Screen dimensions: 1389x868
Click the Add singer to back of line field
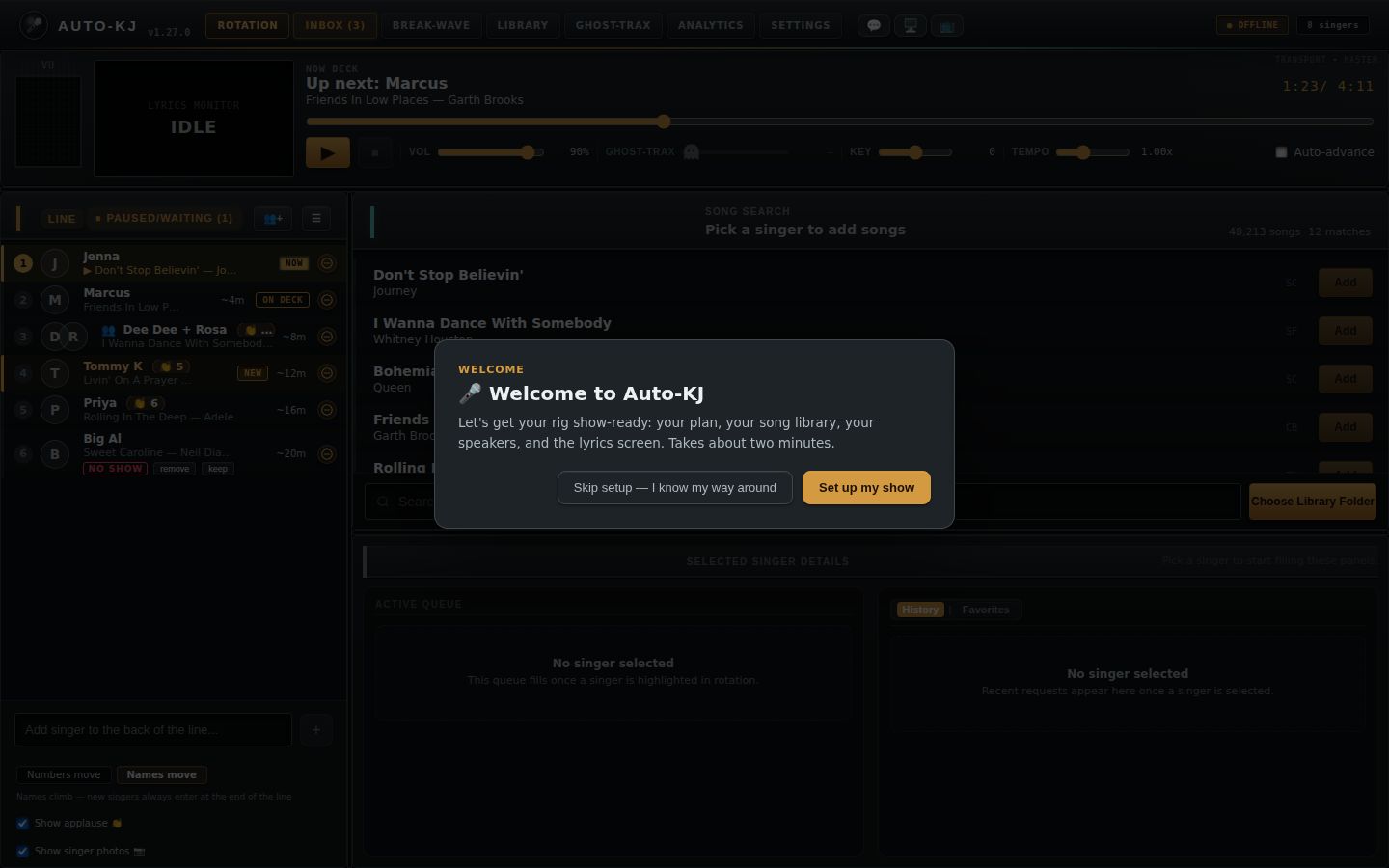click(x=153, y=730)
